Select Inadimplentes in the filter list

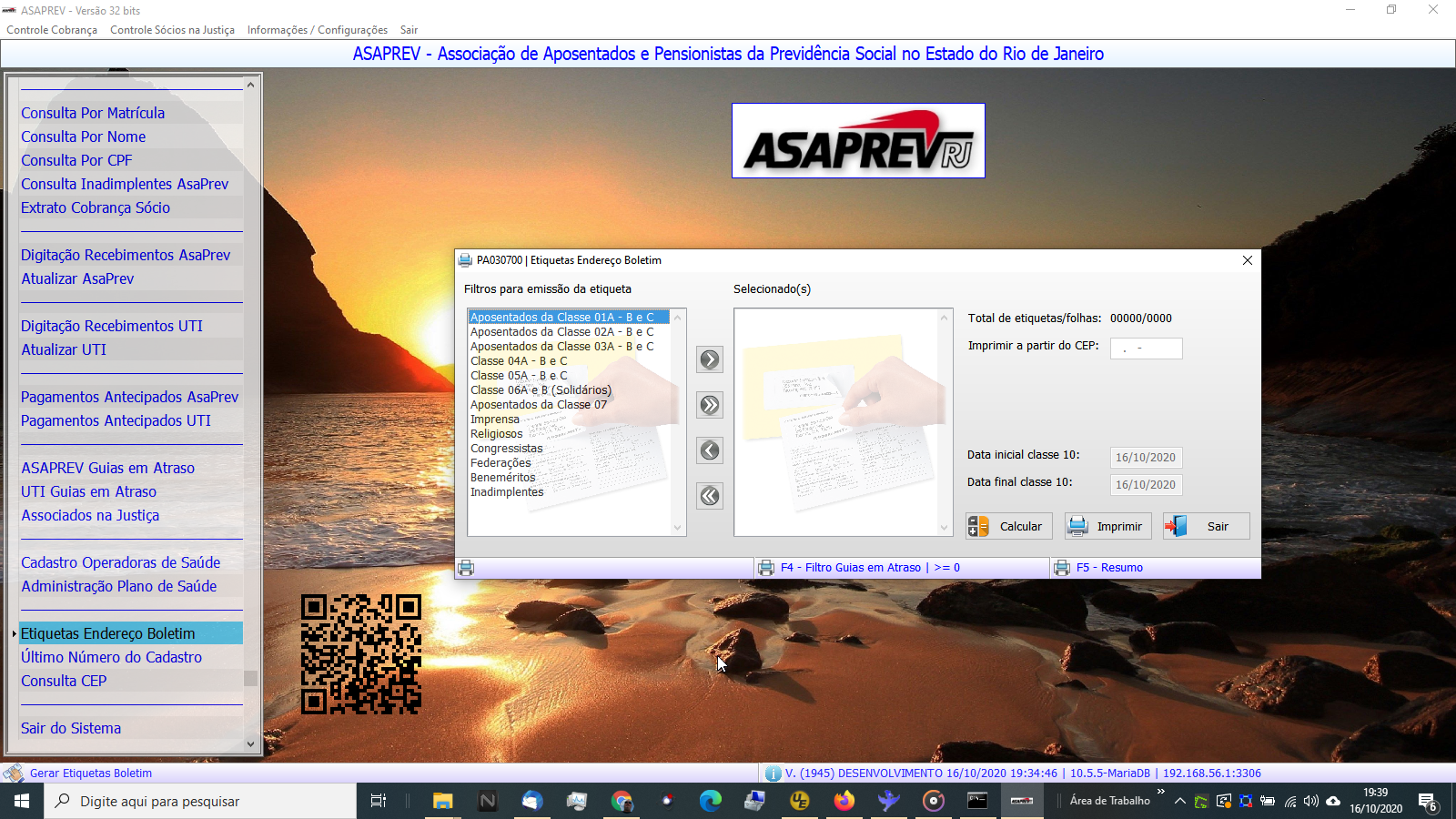(507, 492)
